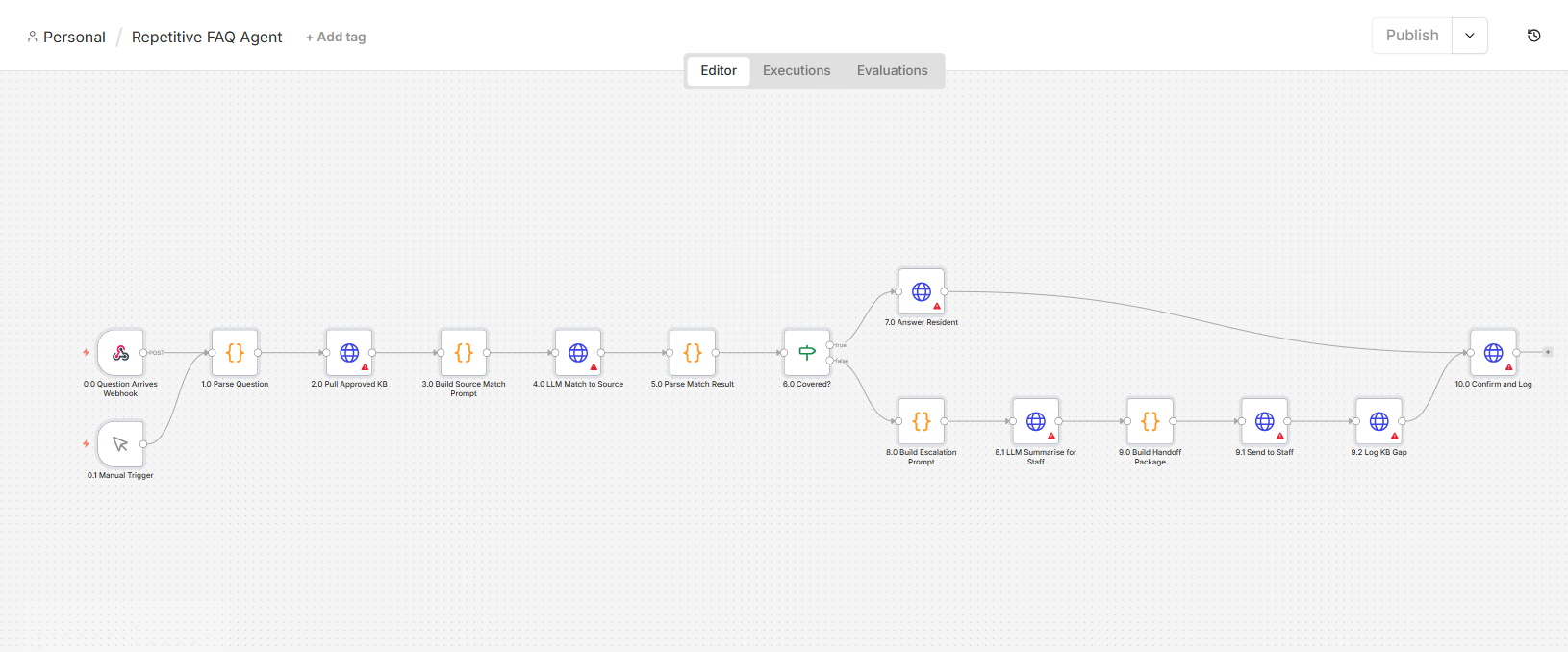Select the 8.0 Build Escalation Prompt node

(x=922, y=421)
